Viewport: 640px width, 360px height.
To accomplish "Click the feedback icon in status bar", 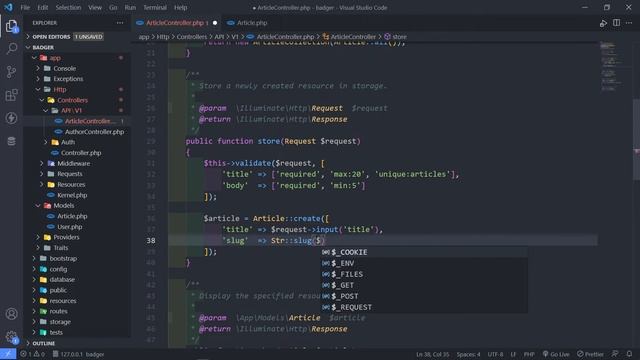I will click(615, 354).
